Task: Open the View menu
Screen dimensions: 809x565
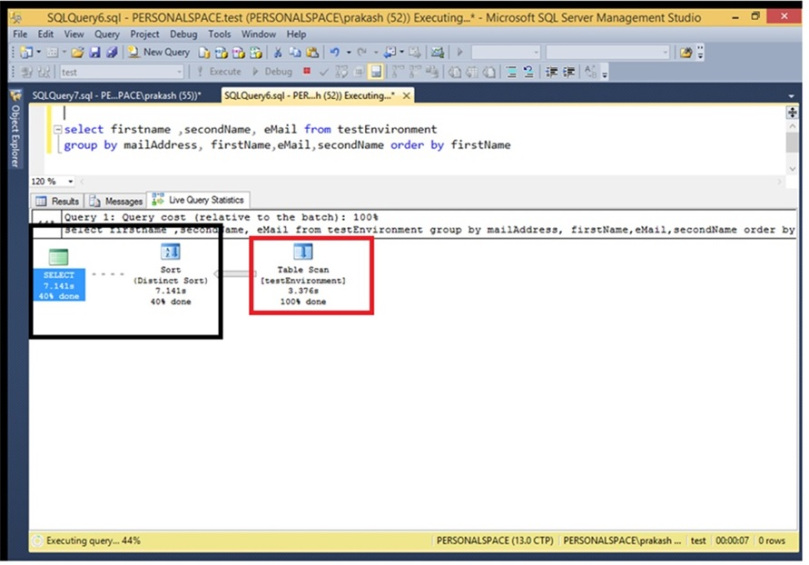Action: [x=74, y=34]
